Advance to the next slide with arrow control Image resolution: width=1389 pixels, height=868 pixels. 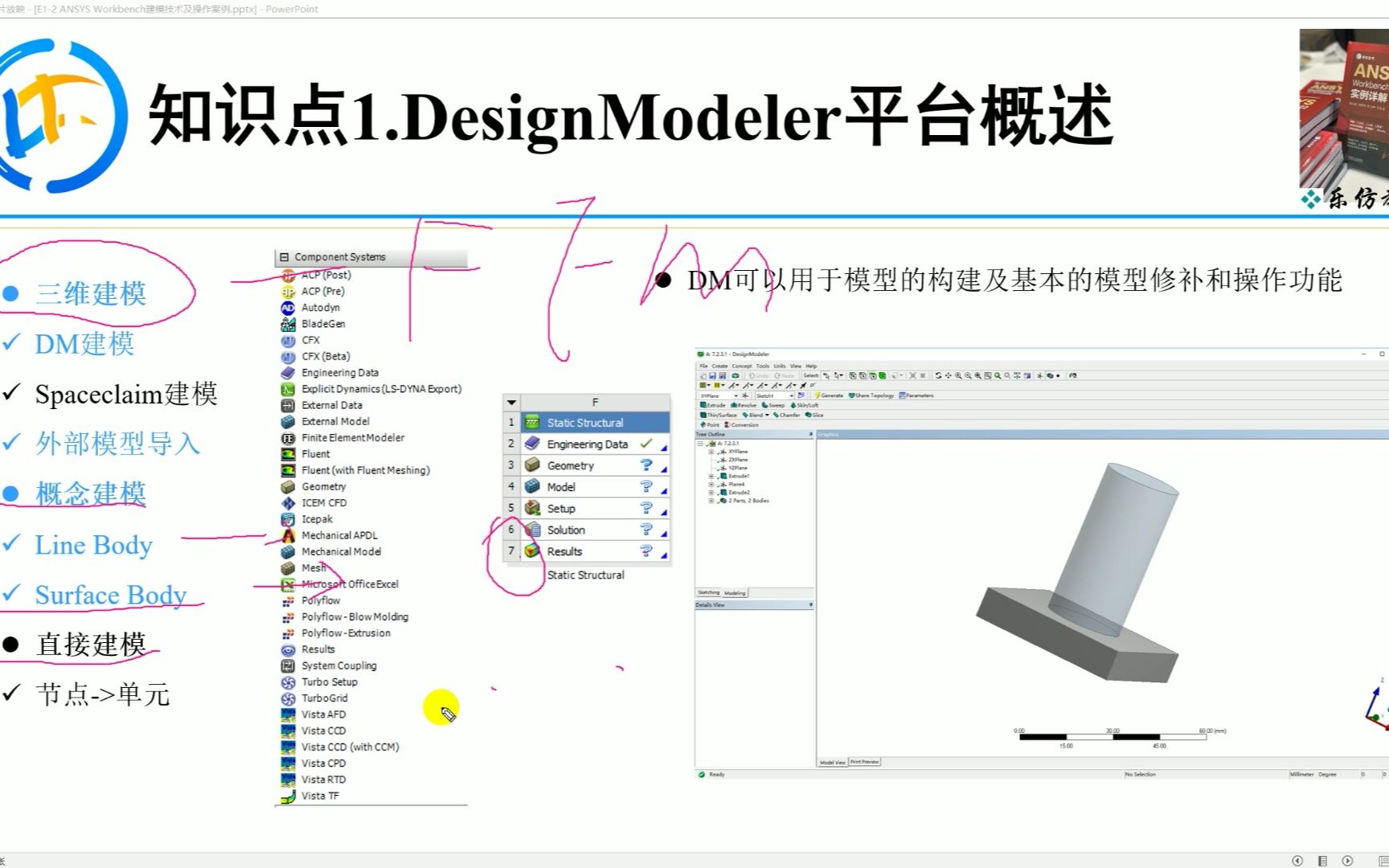1348,861
